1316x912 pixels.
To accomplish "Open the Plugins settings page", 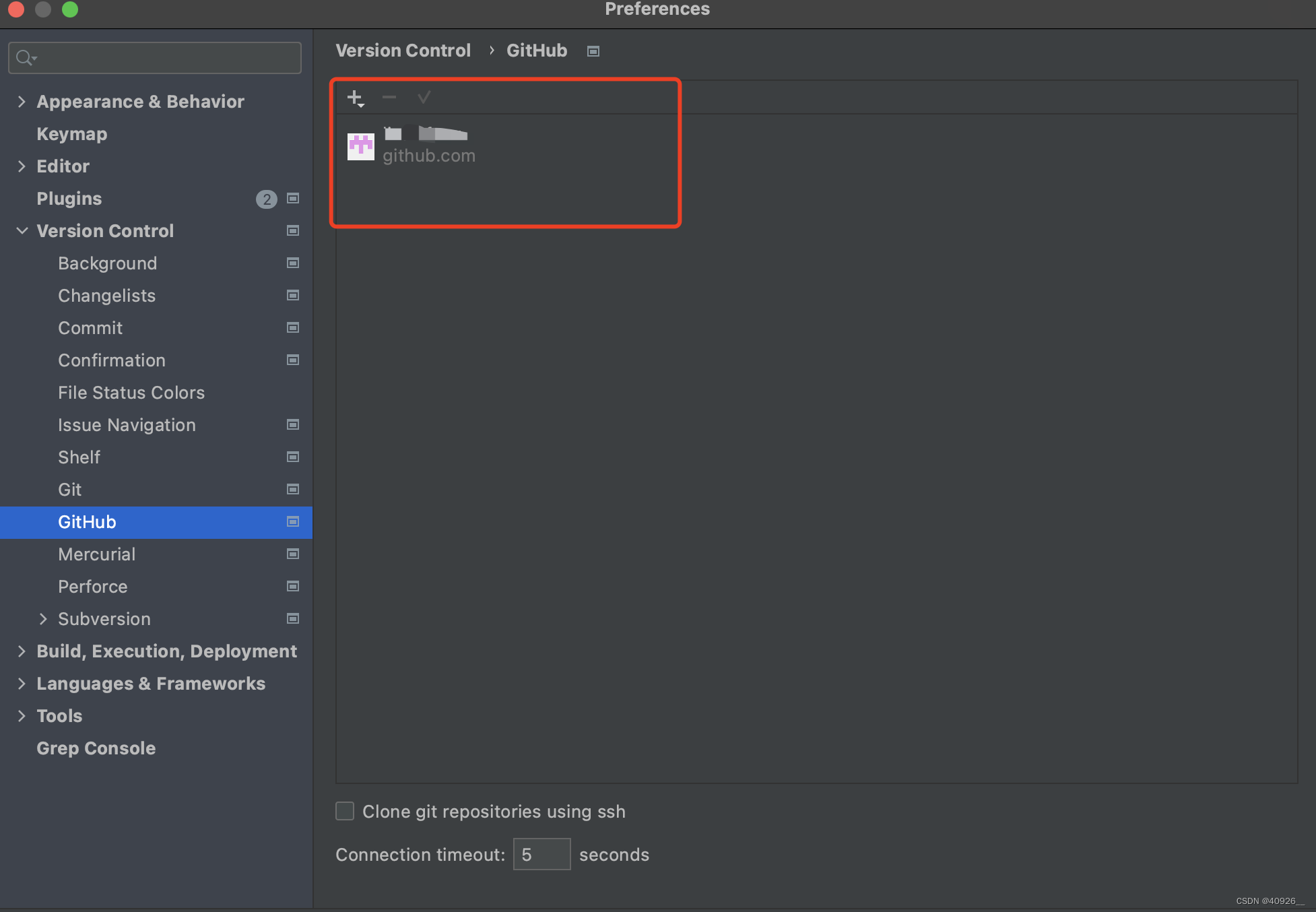I will (x=69, y=199).
